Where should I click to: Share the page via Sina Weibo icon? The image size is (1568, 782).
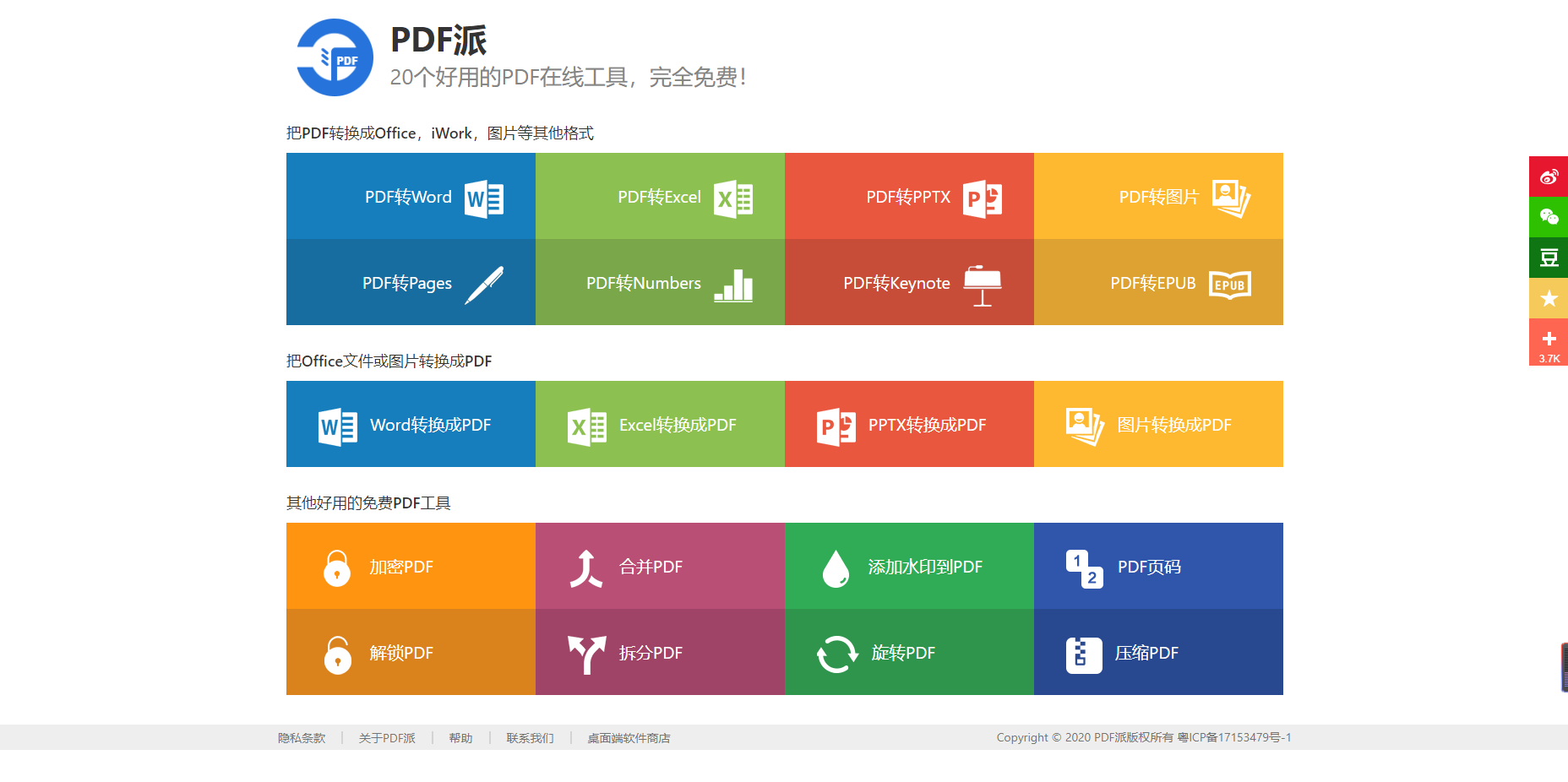click(1549, 176)
